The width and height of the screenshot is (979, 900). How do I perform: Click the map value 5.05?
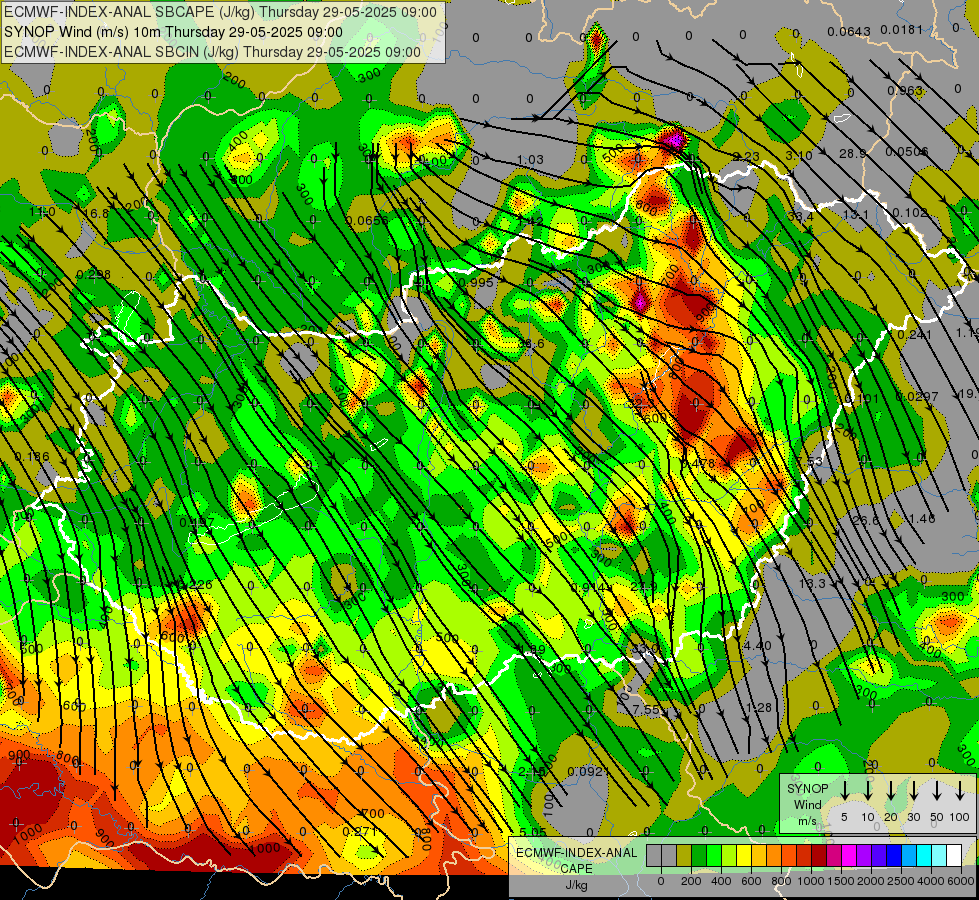coord(533,832)
